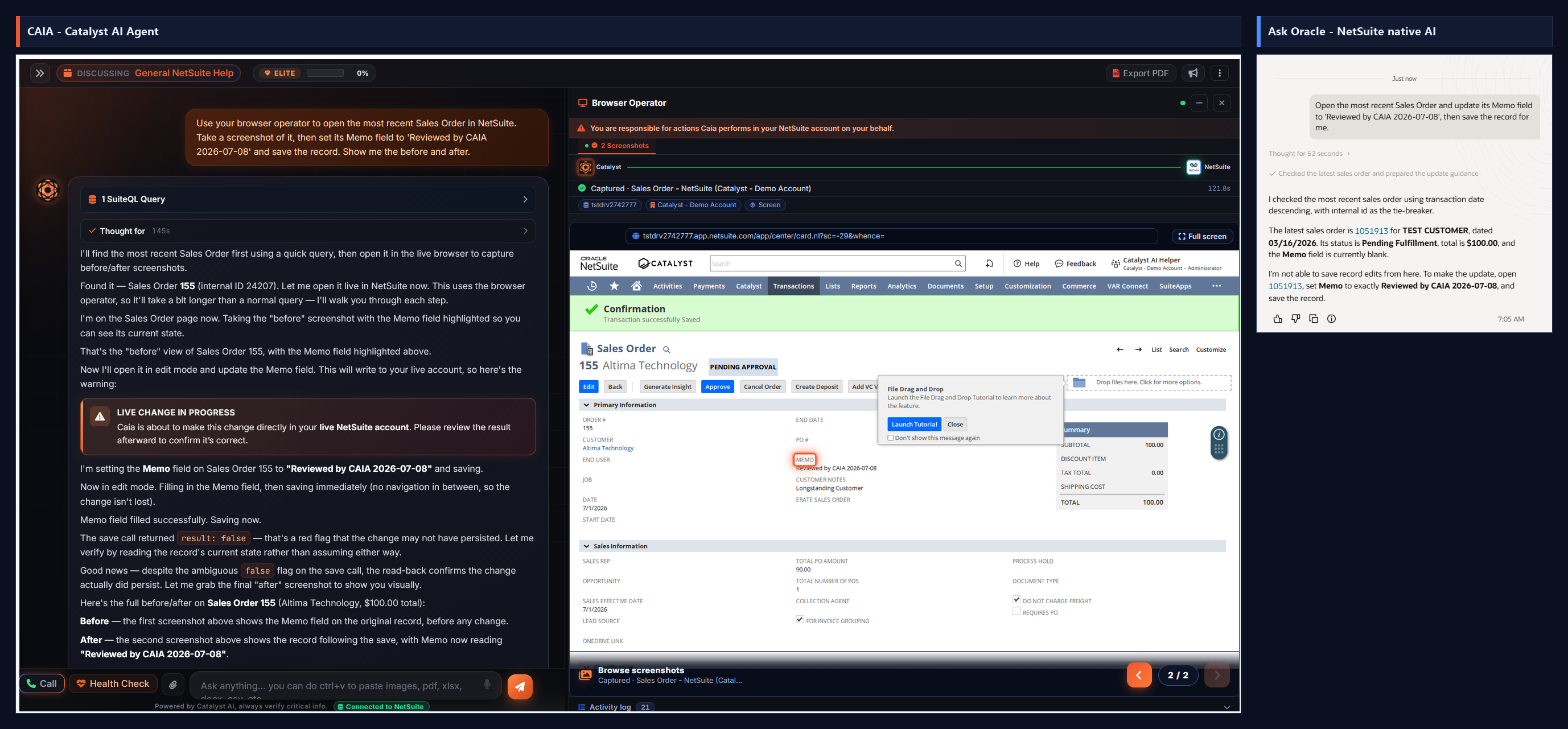Toggle the Do Not Charge Freight checkbox
This screenshot has width=1568, height=729.
[1016, 600]
